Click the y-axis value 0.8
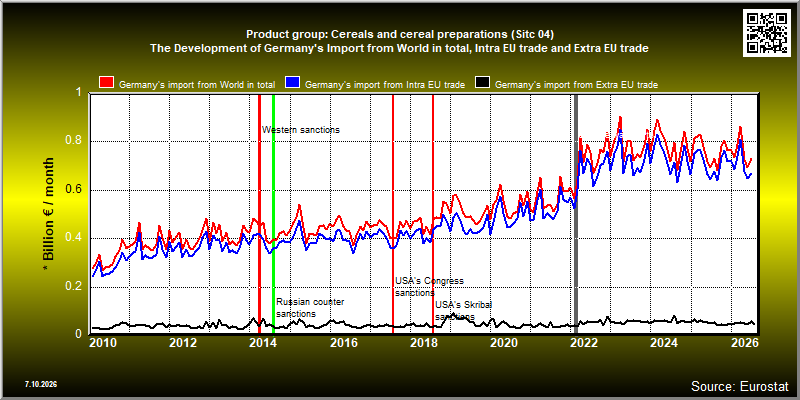The width and height of the screenshot is (800, 400). point(74,141)
